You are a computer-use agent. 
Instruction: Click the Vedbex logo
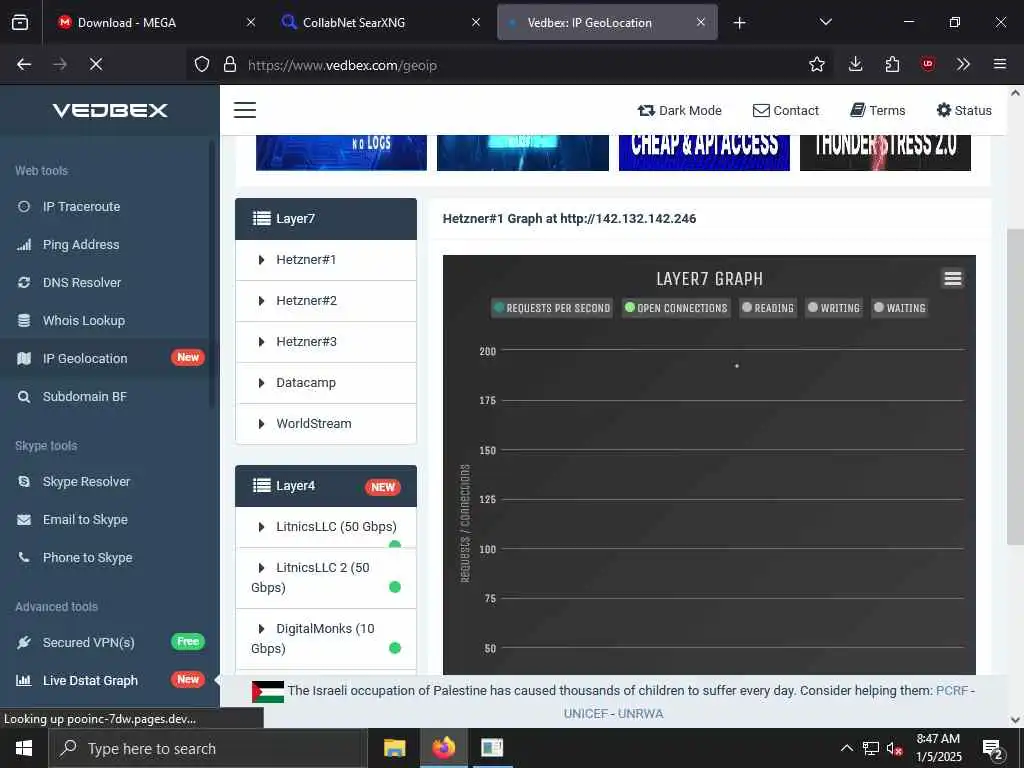pos(110,110)
